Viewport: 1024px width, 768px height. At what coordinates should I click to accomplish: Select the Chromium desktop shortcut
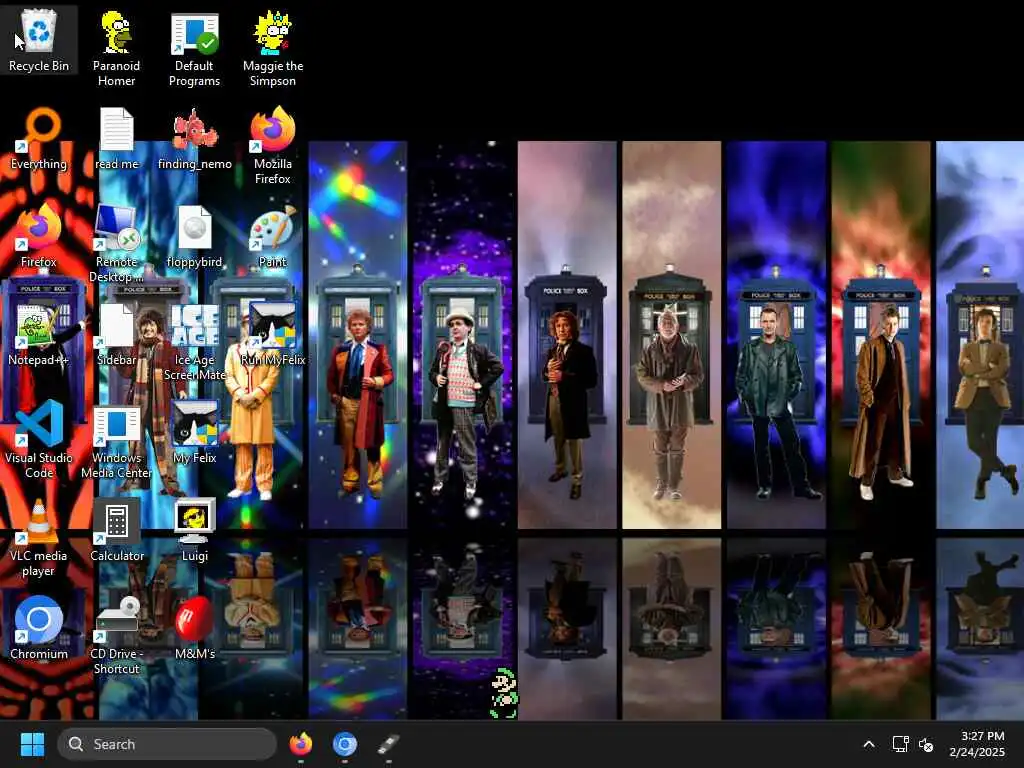click(39, 628)
